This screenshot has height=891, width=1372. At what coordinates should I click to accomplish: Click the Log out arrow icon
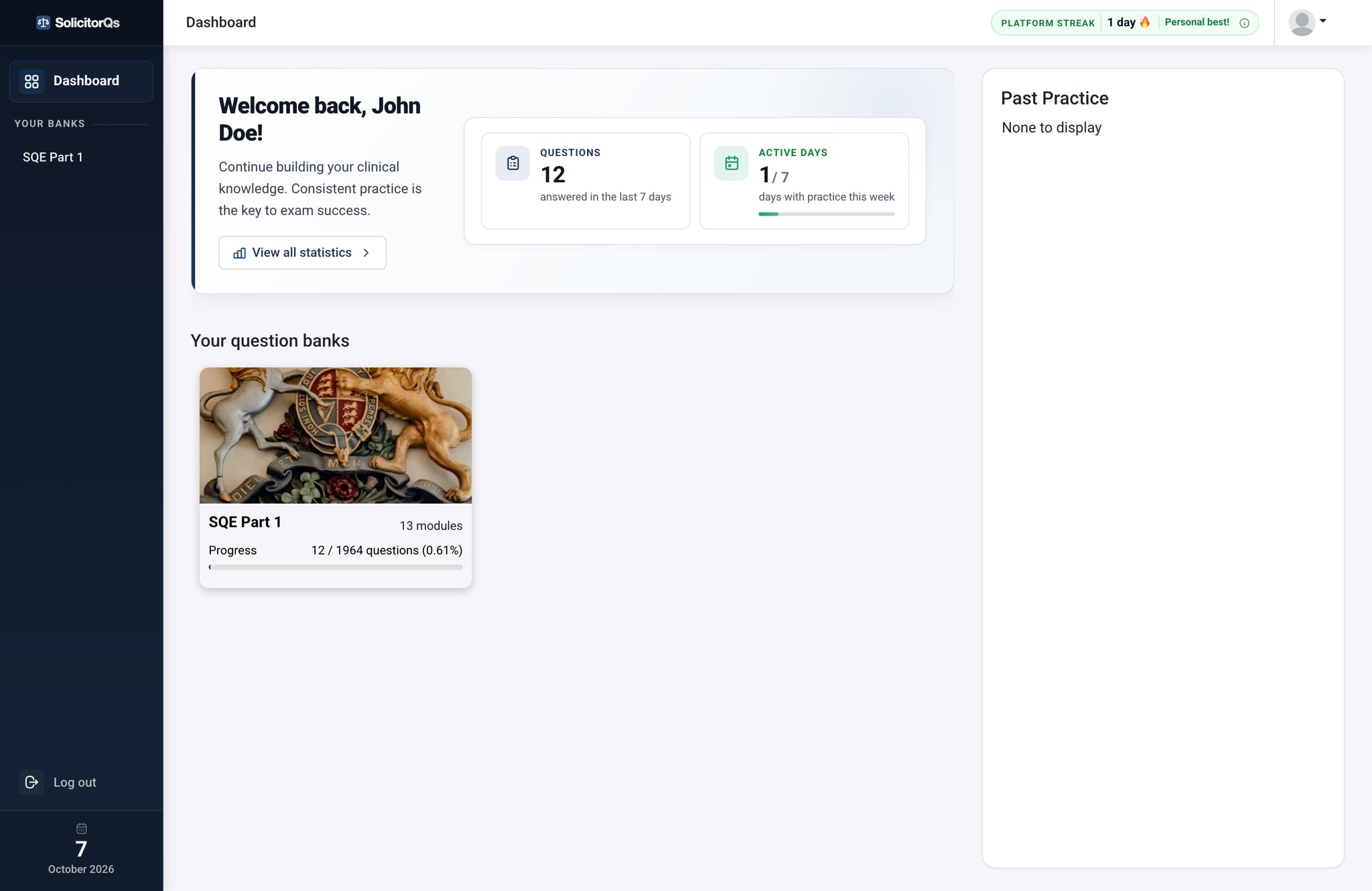(x=31, y=782)
